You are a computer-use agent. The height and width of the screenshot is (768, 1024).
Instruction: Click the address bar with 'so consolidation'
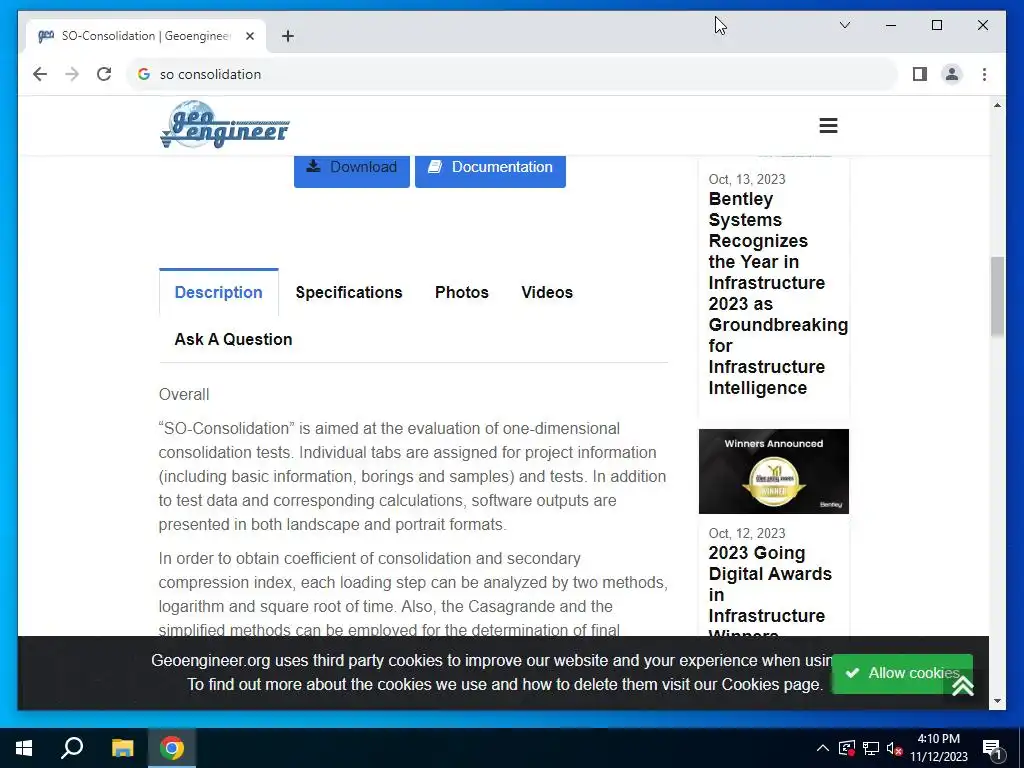[512, 74]
